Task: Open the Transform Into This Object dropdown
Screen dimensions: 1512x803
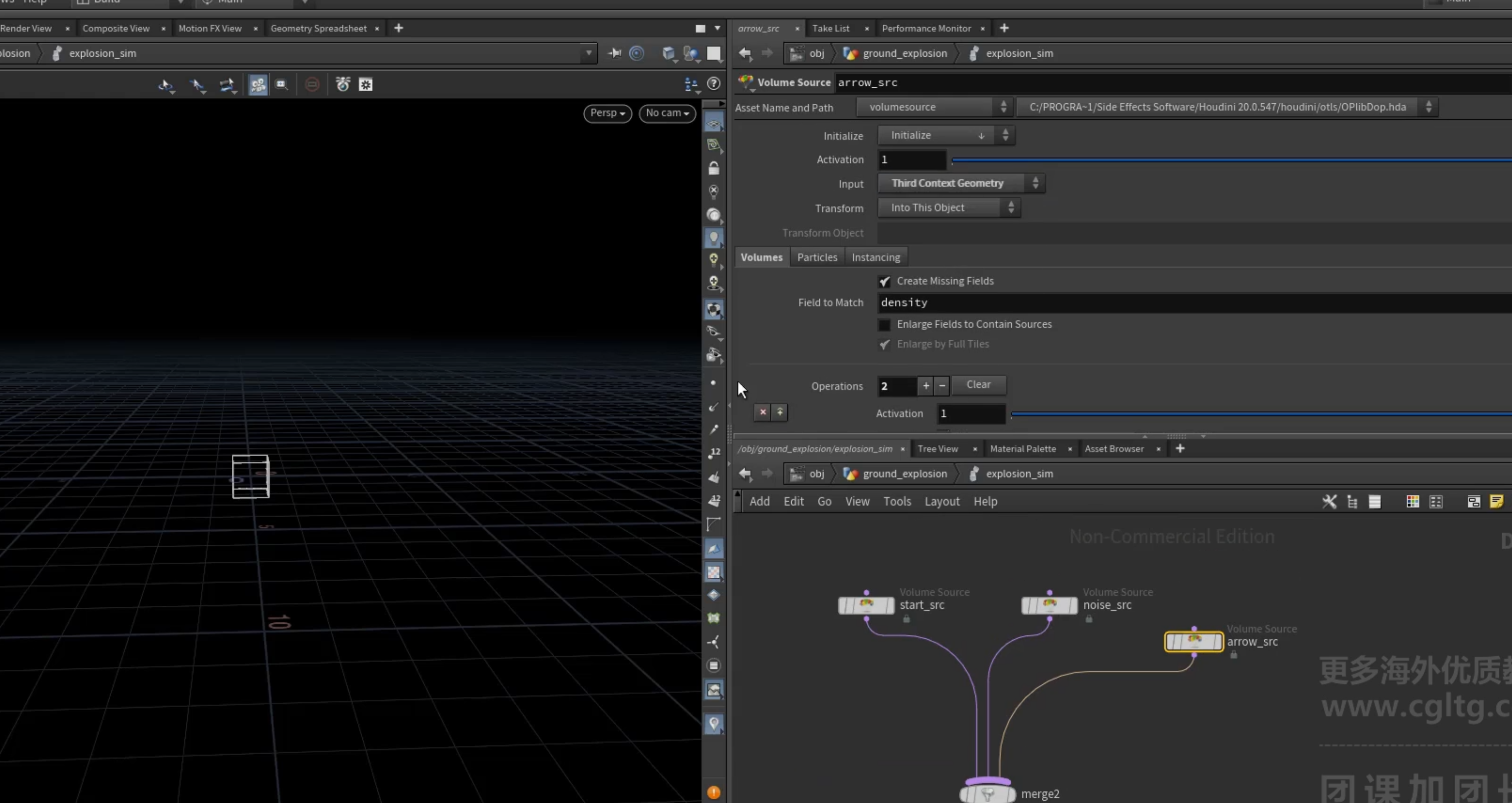Action: (x=949, y=208)
